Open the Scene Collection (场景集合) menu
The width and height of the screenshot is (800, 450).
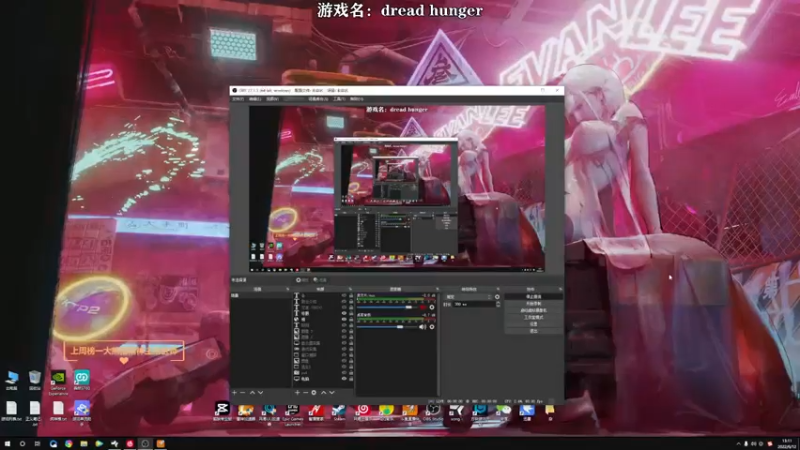318,99
